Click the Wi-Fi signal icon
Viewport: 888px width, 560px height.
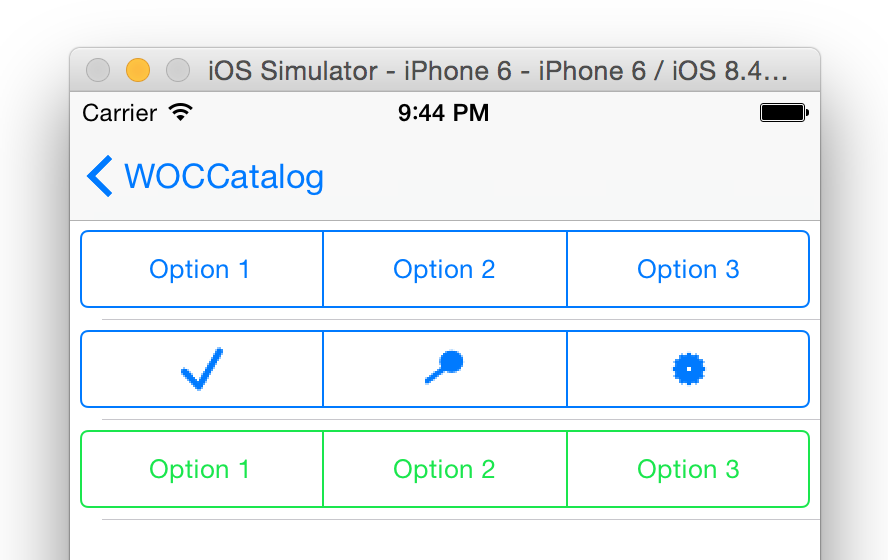point(181,113)
